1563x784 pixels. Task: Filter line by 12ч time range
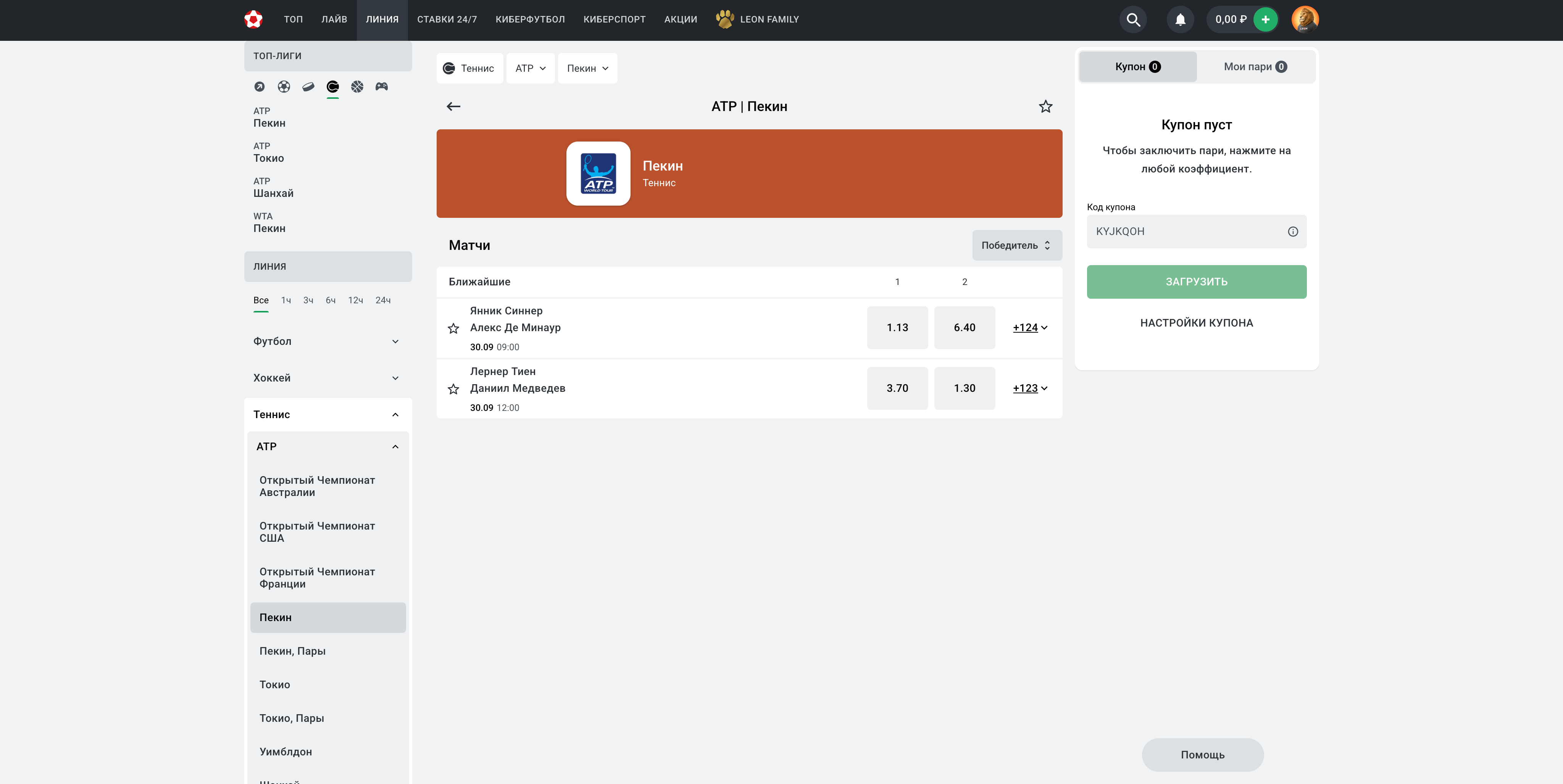(x=355, y=300)
